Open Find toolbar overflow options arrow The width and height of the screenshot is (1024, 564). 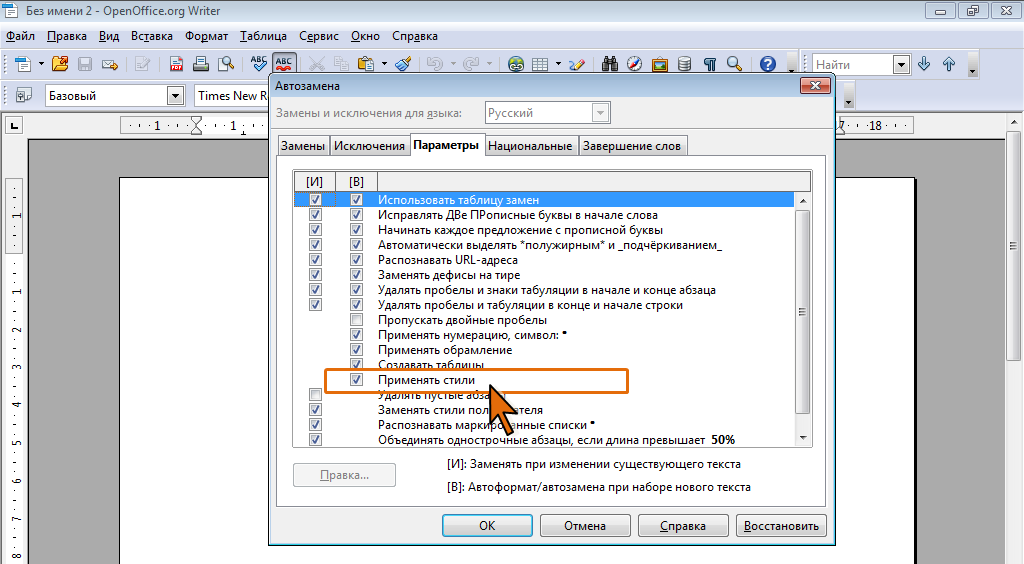pyautogui.click(x=972, y=65)
